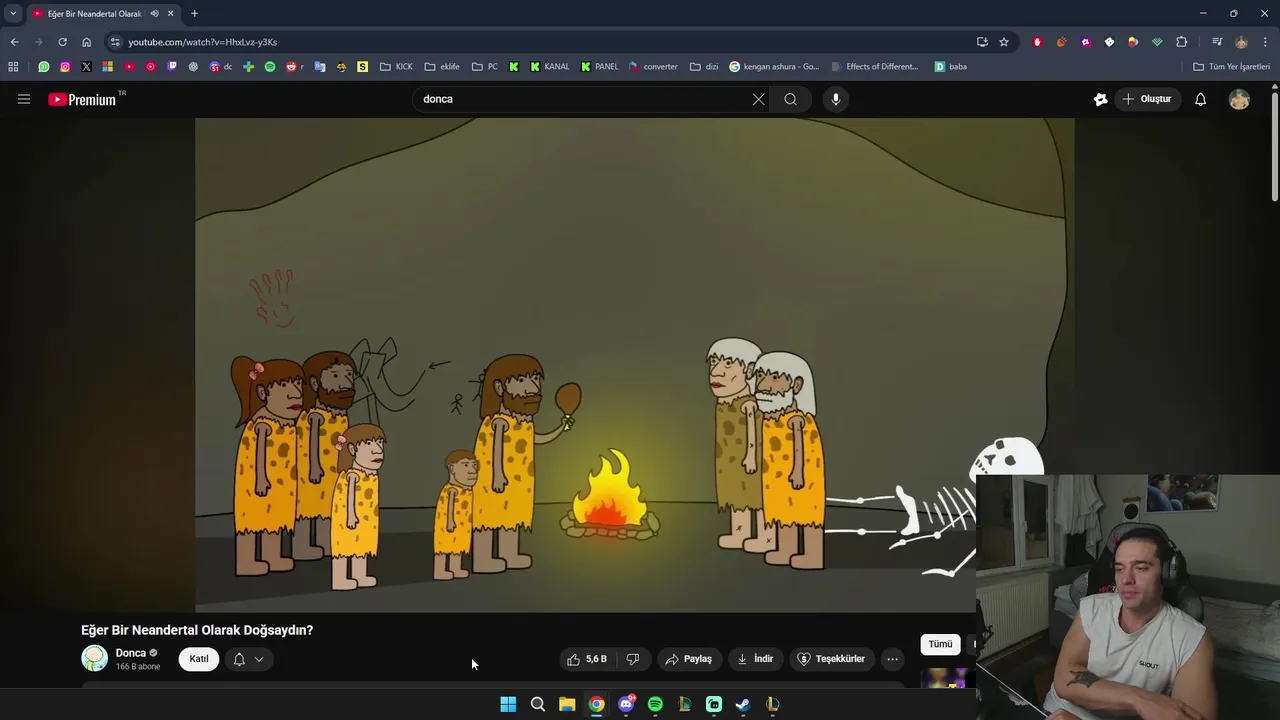
Task: Open the YouTube account avatar menu
Action: tap(1239, 99)
